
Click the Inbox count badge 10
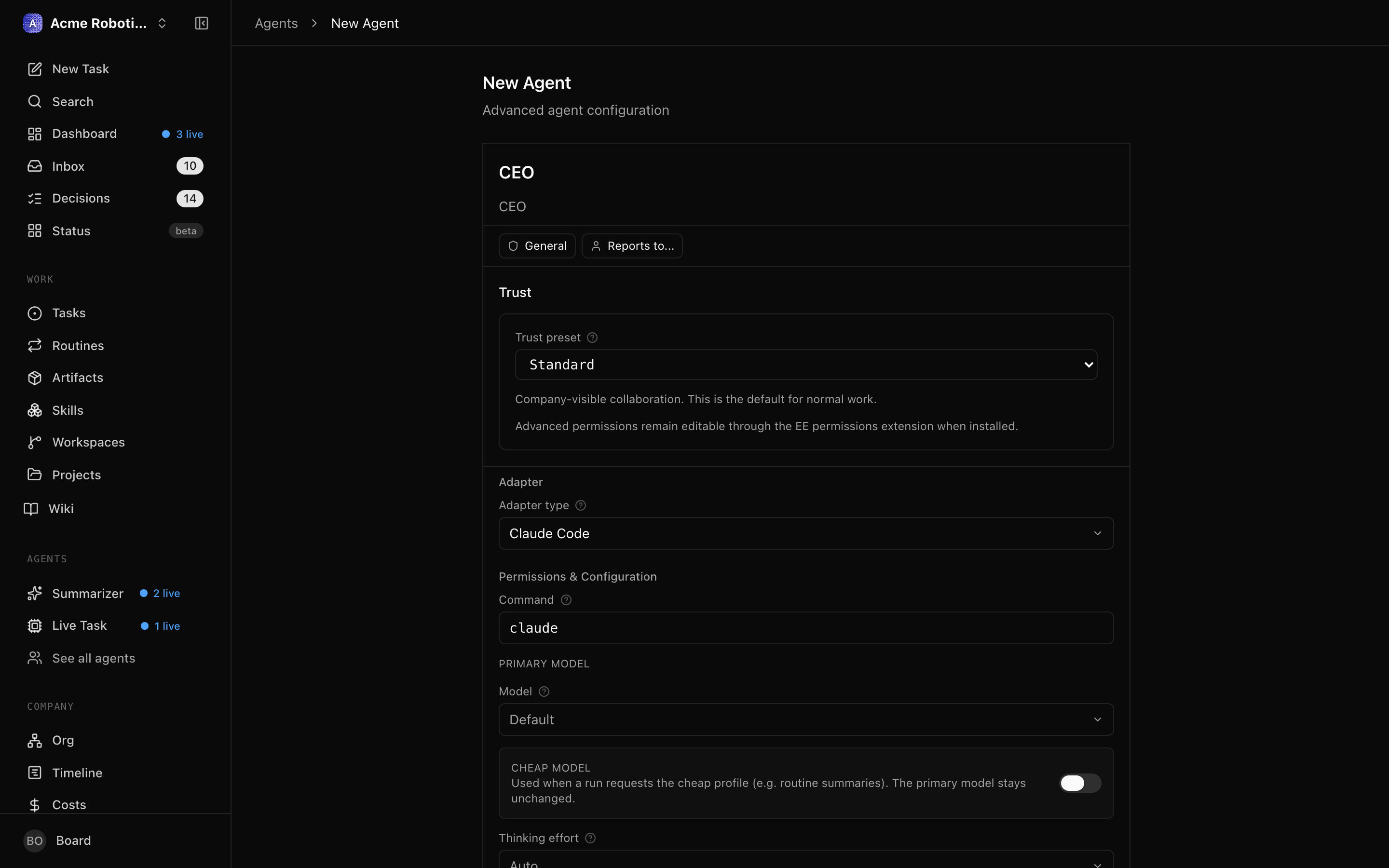190,166
